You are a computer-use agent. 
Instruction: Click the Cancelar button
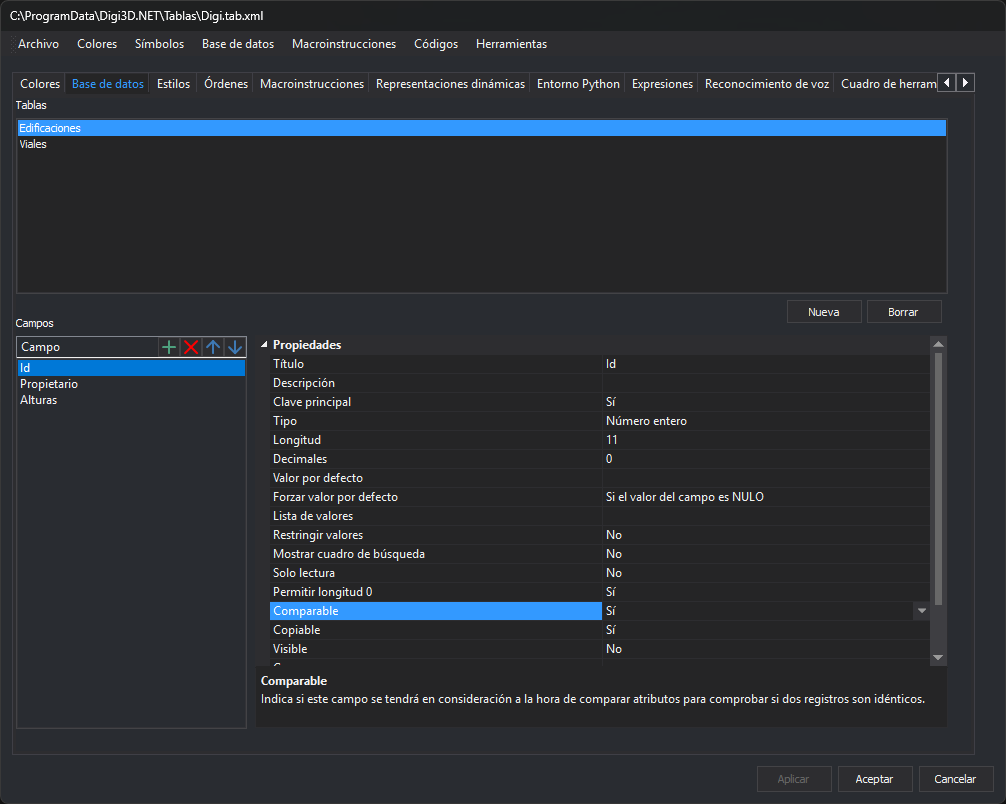(955, 779)
